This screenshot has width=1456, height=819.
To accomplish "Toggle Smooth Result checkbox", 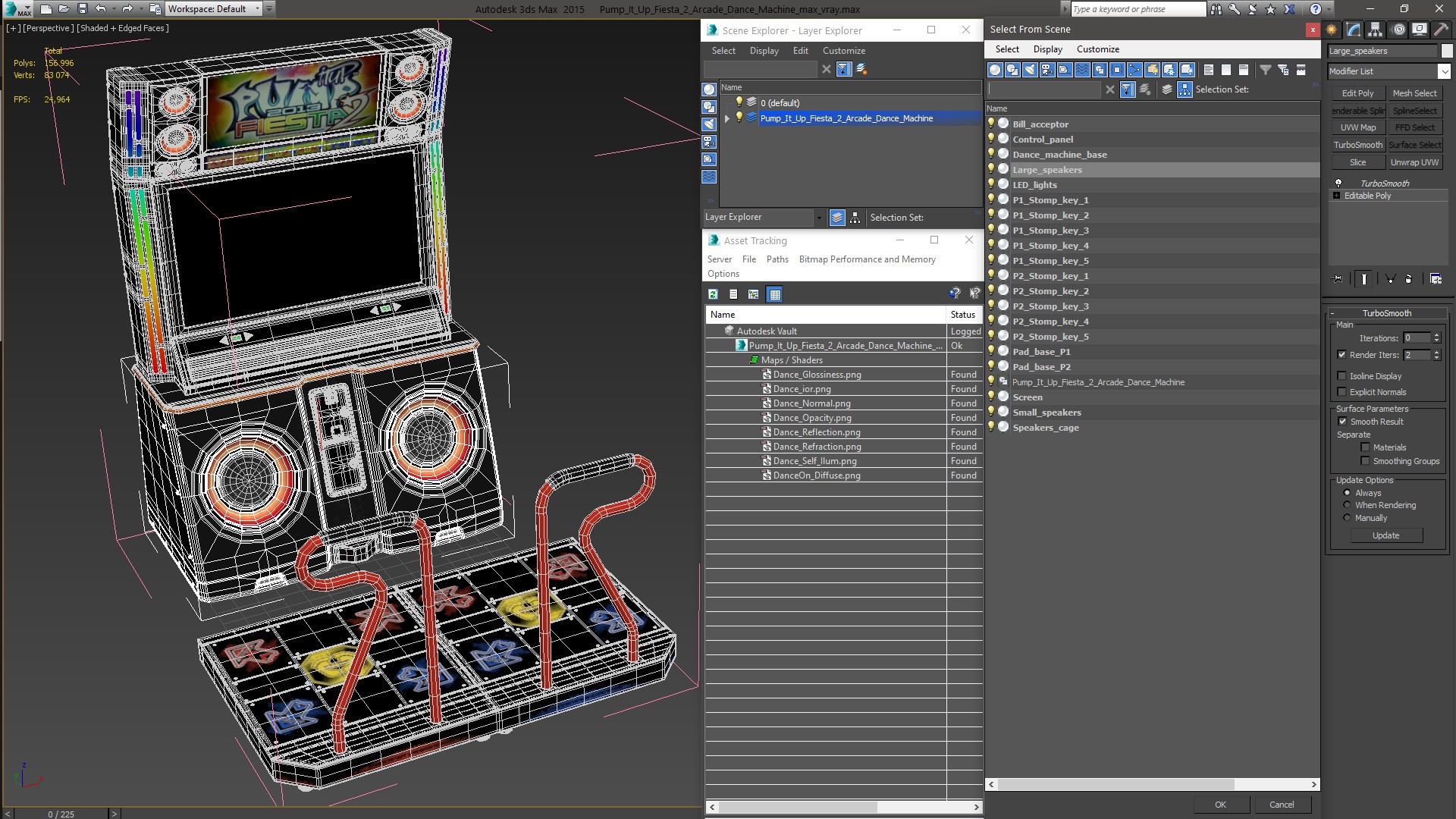I will coord(1342,422).
